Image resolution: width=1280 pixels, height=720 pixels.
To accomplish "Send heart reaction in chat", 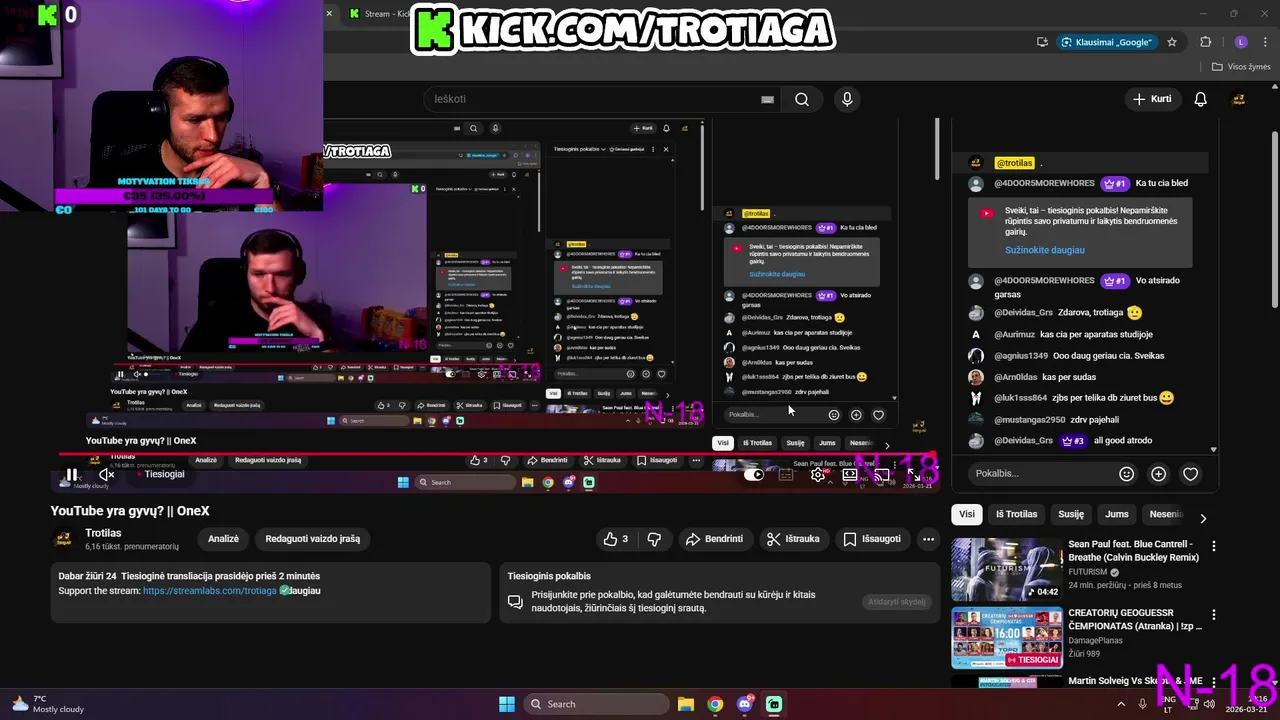I will tap(1190, 474).
